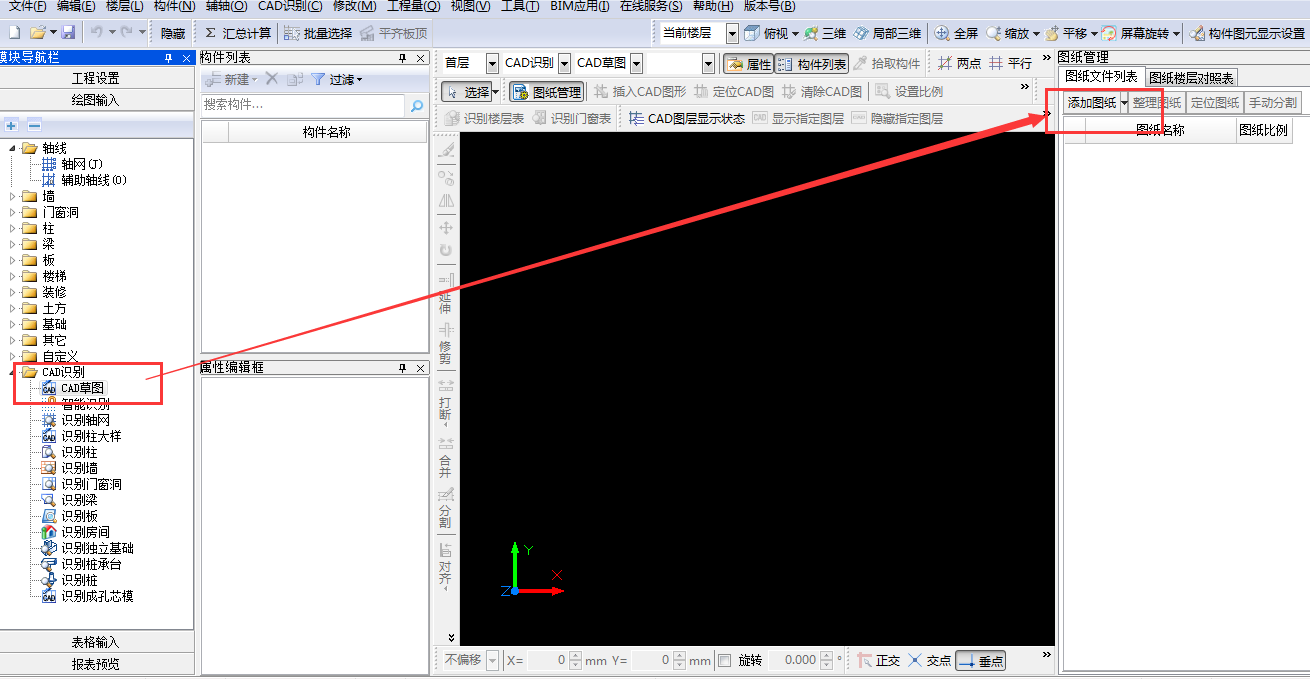Expand 墙 tree node
Screen dimensions: 1310x679
[13, 196]
